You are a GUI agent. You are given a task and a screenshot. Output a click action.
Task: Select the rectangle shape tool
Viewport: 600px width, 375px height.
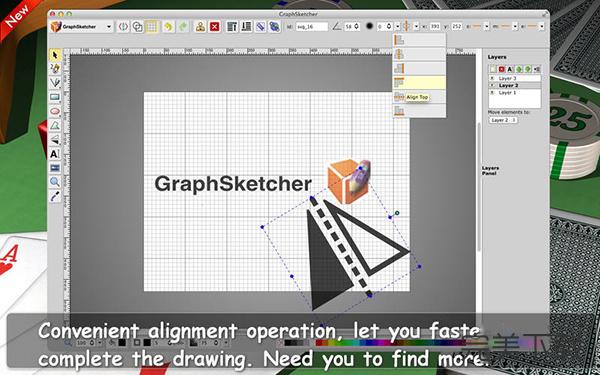[x=55, y=97]
